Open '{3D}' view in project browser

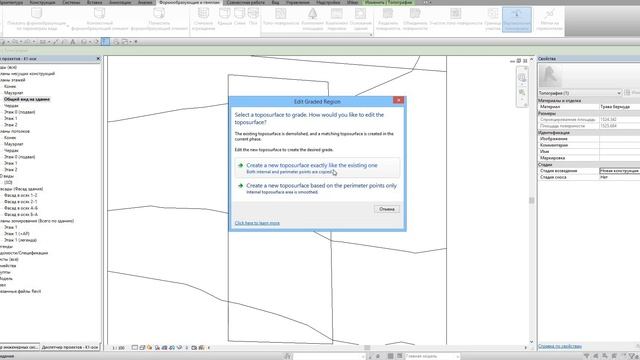point(8,182)
